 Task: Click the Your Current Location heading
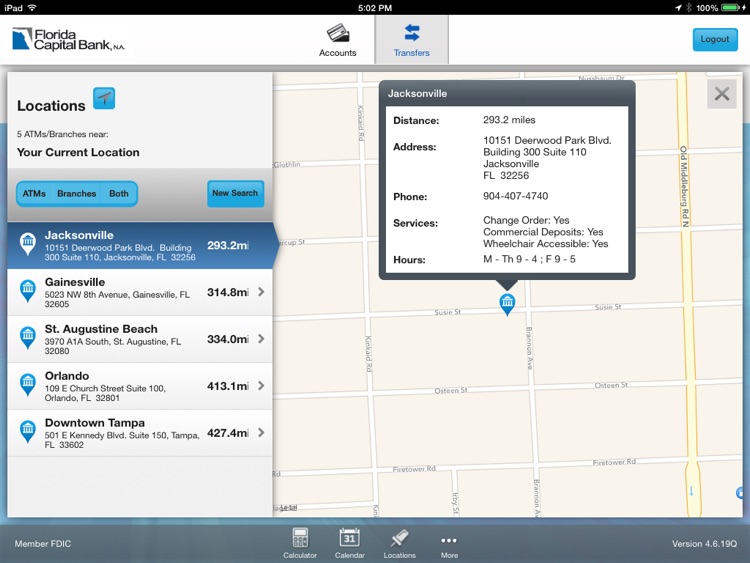tap(78, 152)
